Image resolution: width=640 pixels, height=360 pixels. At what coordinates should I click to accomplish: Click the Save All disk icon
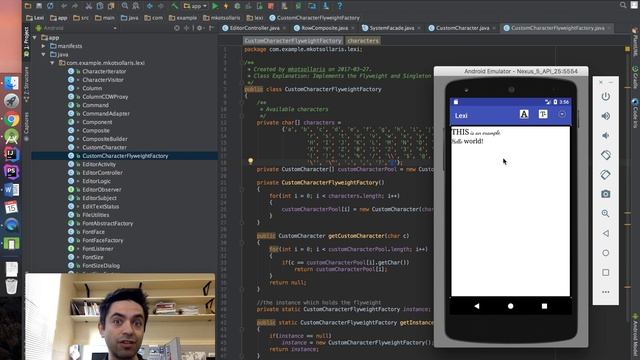[x=39, y=6]
